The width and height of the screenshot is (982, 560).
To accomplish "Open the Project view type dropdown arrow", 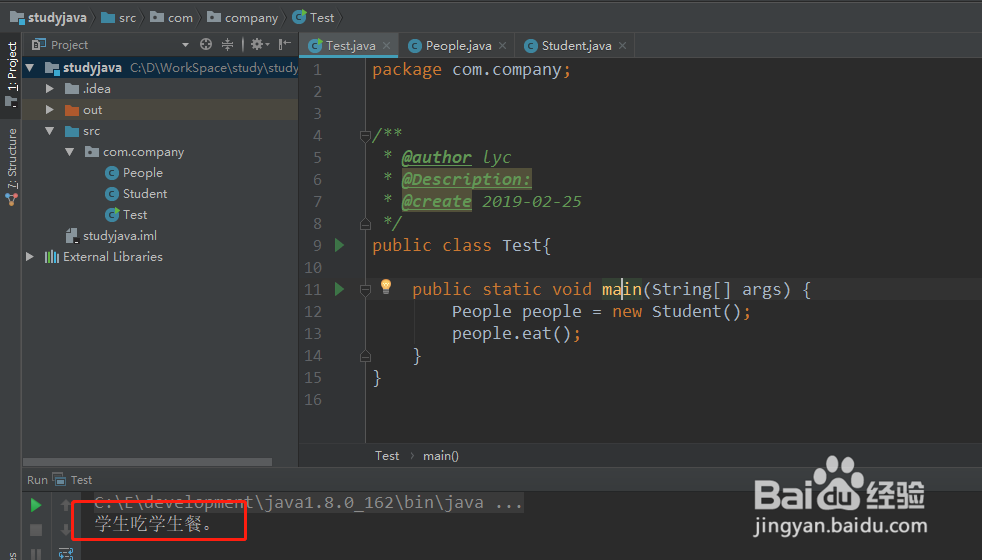I will (x=185, y=45).
